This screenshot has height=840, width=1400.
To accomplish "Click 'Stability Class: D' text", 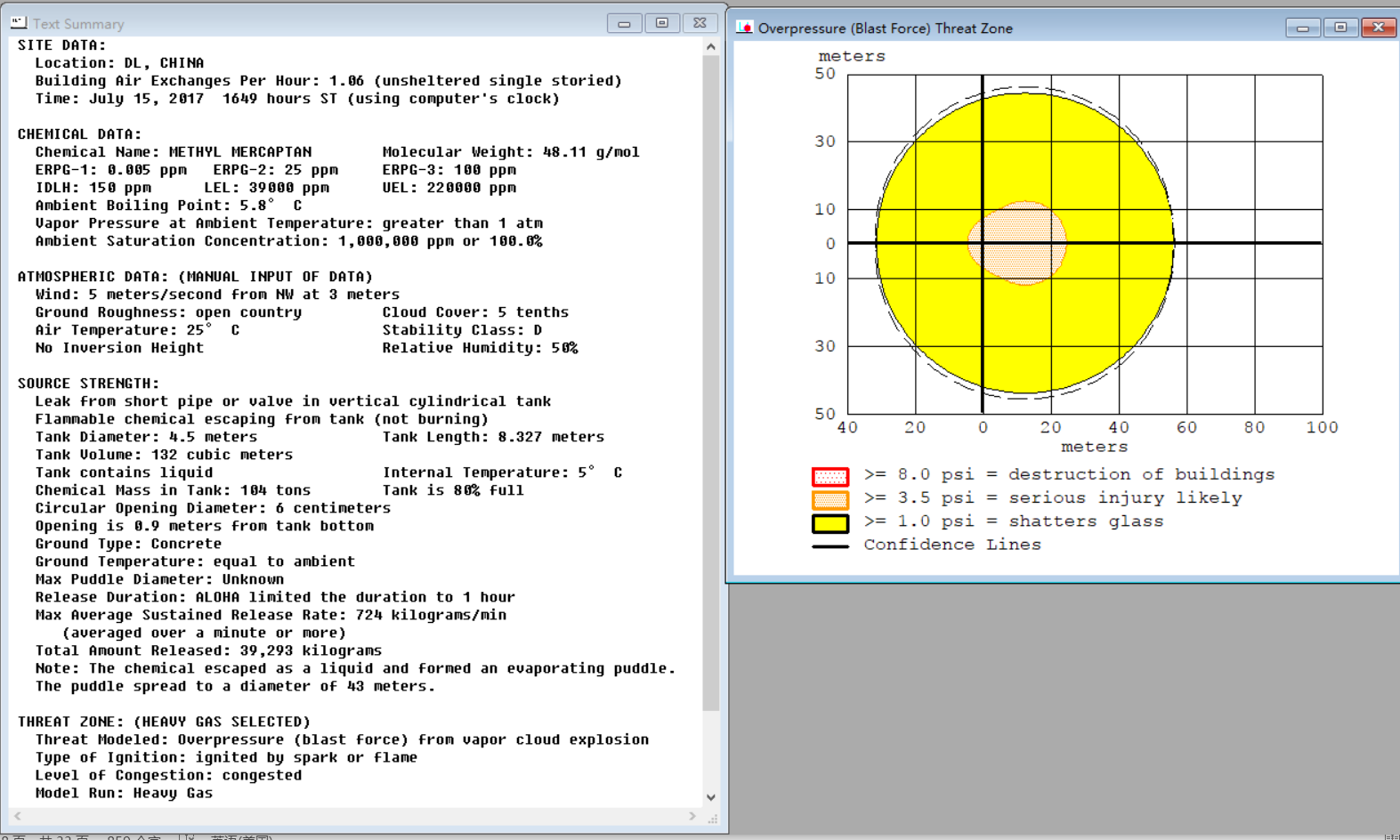I will coord(462,330).
